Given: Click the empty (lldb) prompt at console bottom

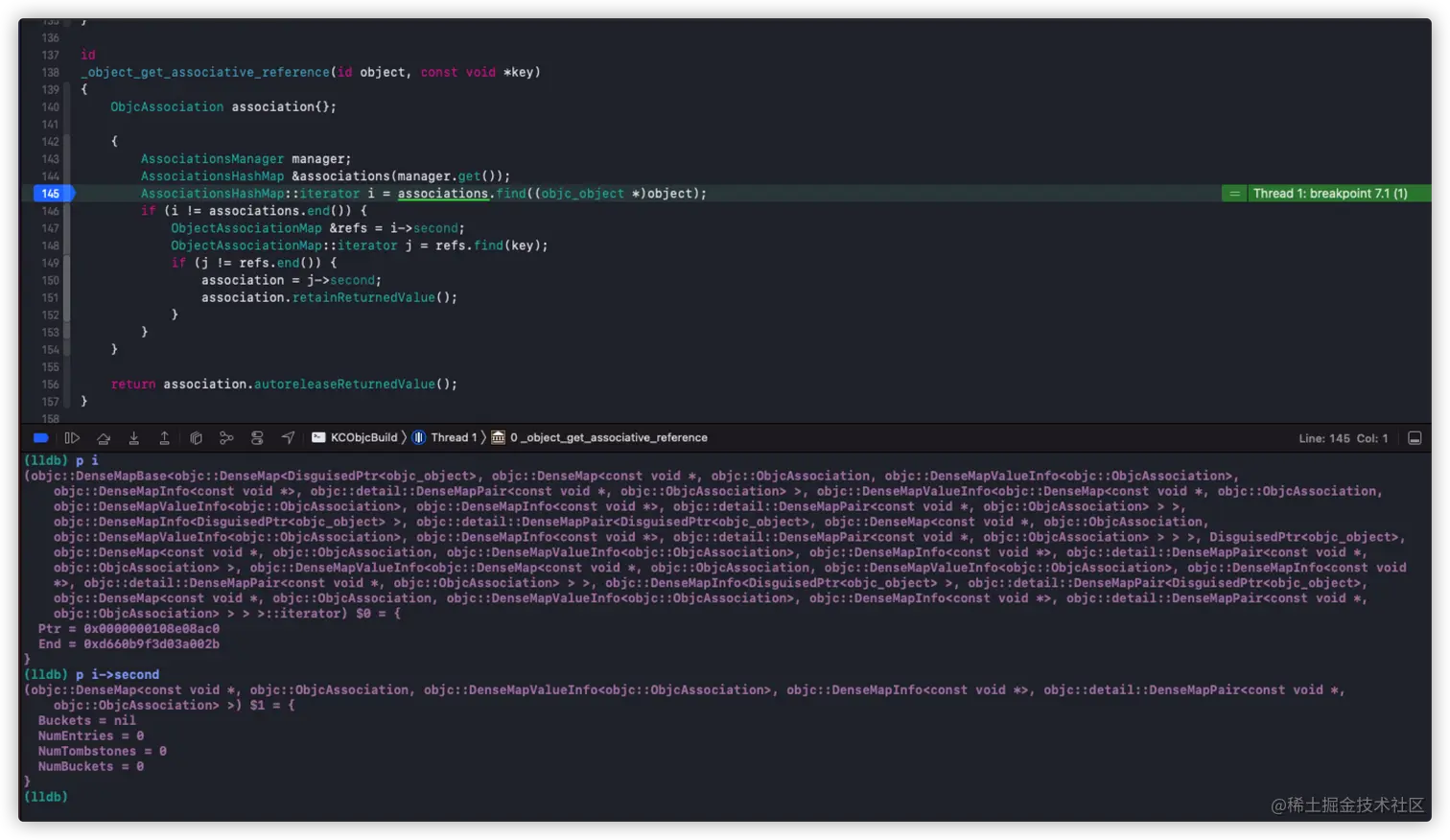Looking at the screenshot, I should [46, 798].
